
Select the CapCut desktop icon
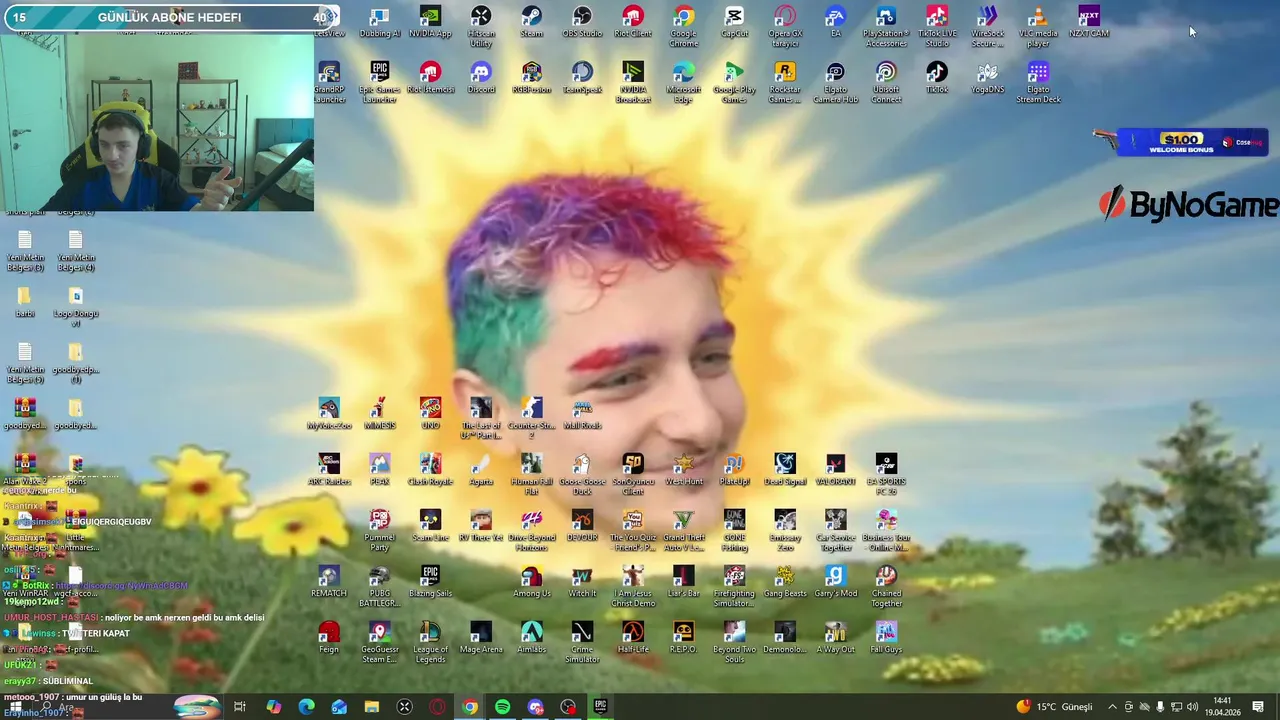[734, 22]
